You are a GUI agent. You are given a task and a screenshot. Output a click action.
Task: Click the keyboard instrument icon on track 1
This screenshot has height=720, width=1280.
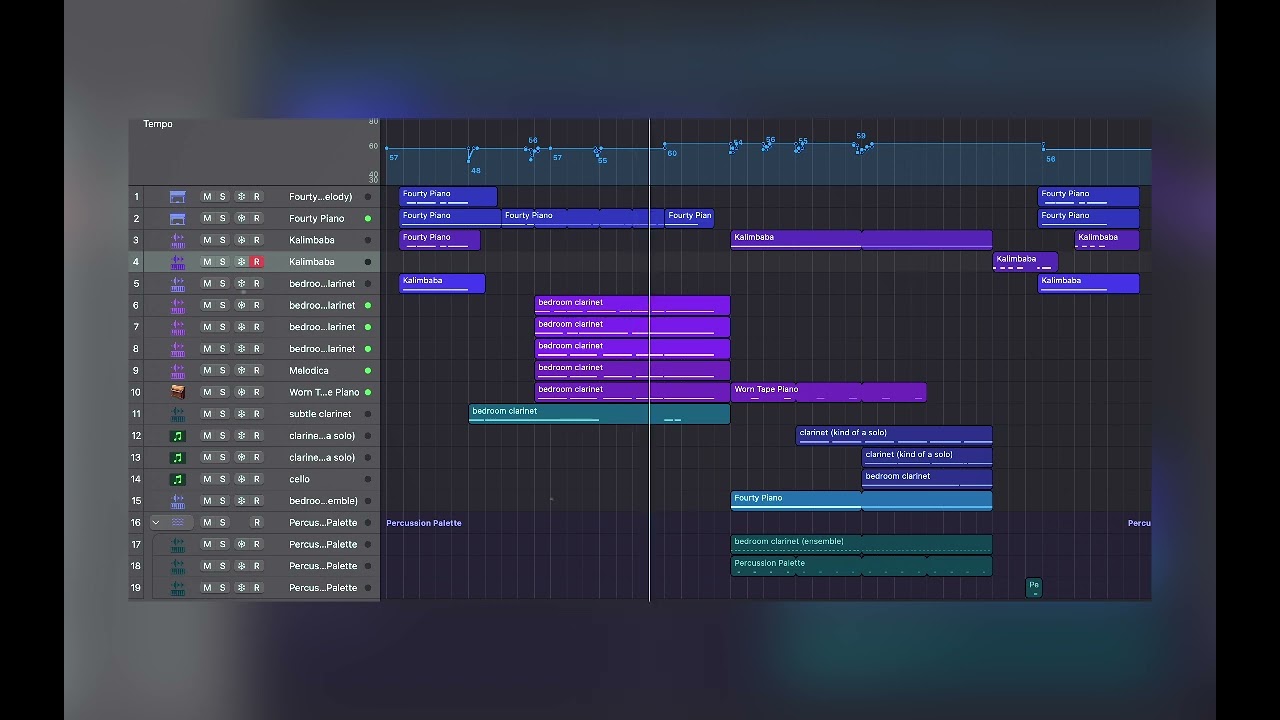177,197
